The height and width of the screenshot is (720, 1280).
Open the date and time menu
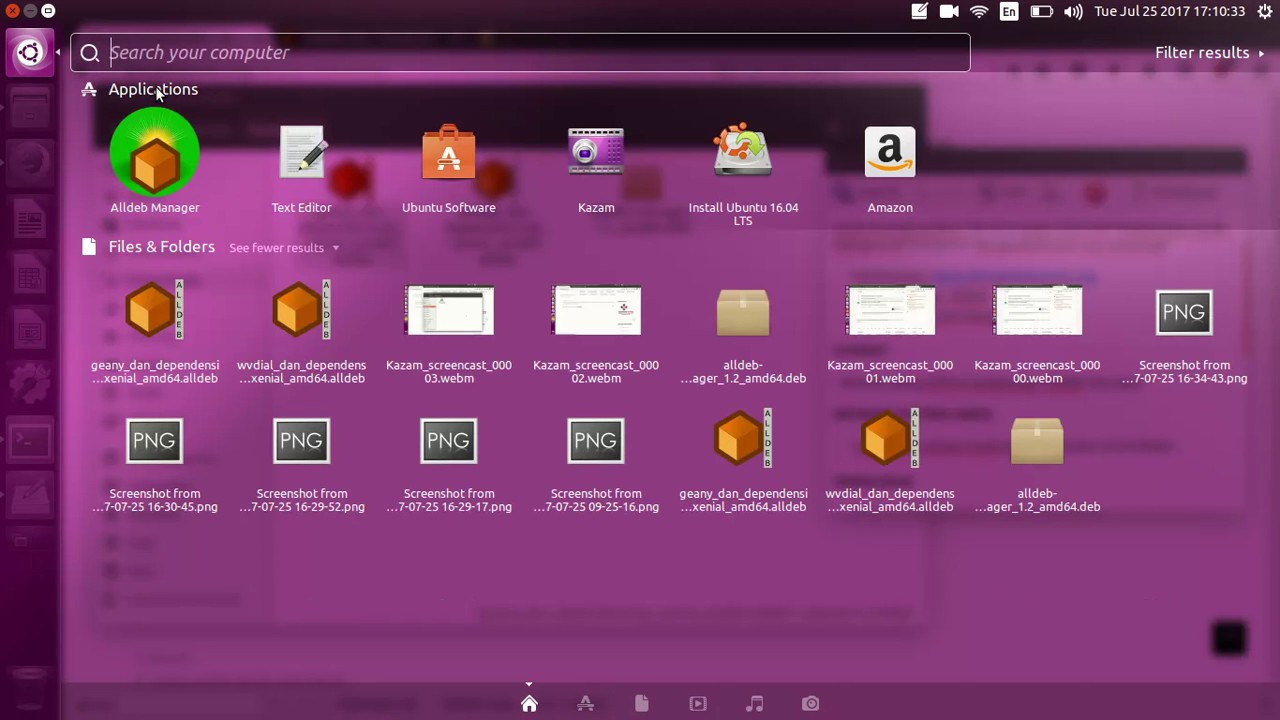1169,12
